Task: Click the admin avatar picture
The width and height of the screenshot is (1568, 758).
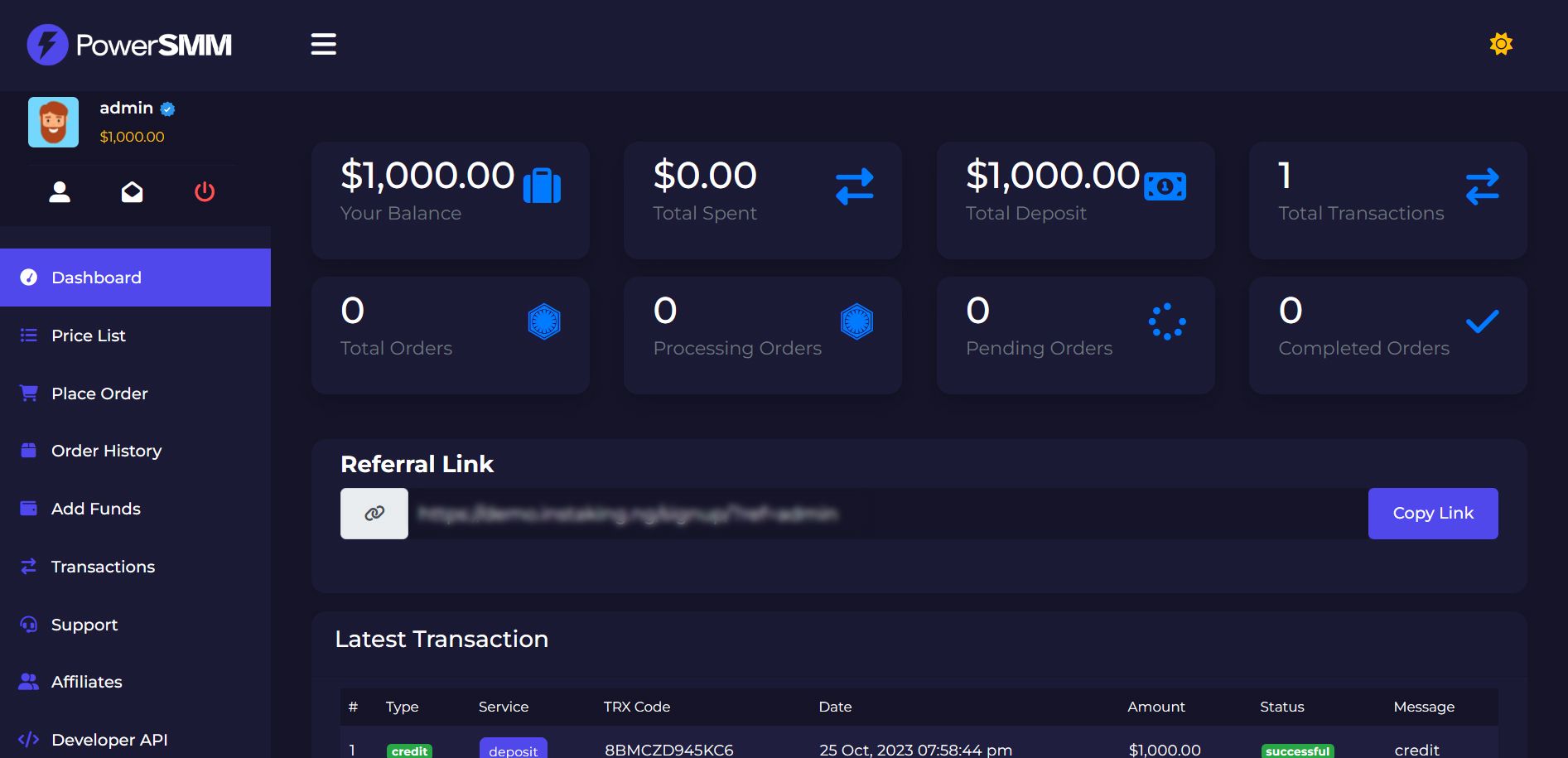Action: [x=54, y=123]
